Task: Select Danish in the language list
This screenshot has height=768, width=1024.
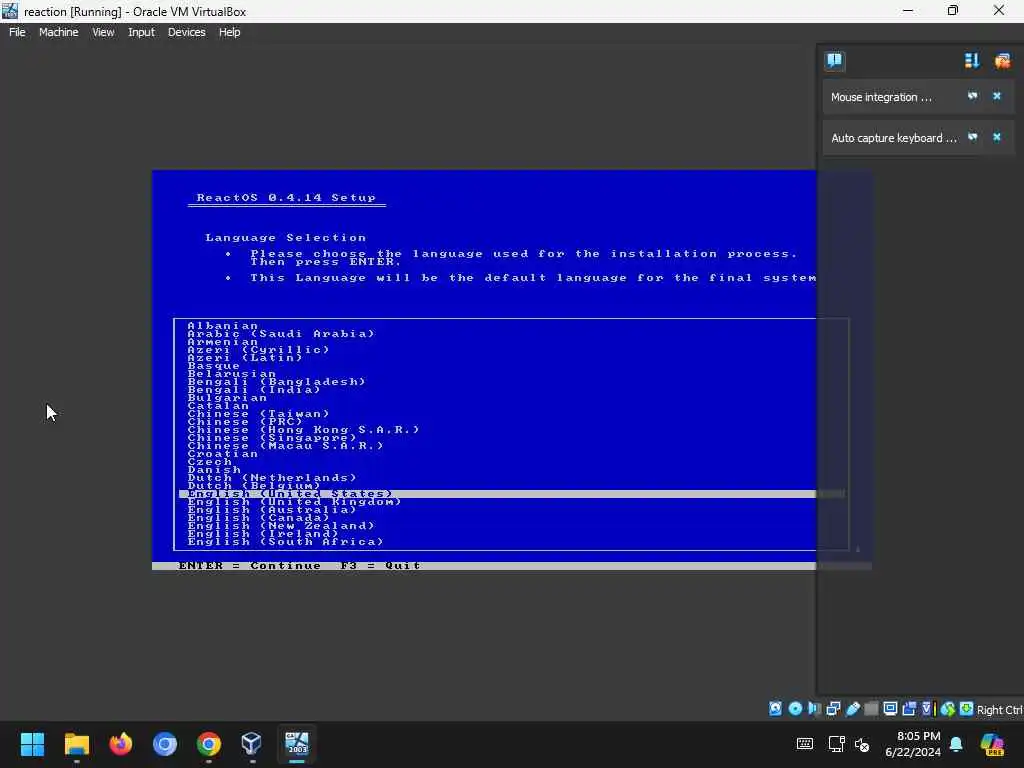Action: 214,470
